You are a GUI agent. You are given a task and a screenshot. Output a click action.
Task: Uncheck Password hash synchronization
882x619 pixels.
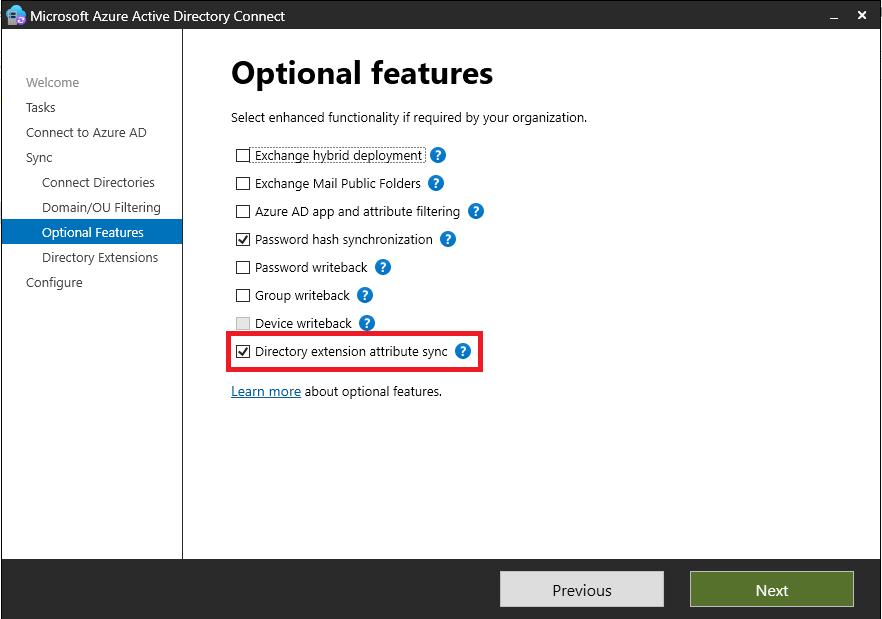pos(243,240)
